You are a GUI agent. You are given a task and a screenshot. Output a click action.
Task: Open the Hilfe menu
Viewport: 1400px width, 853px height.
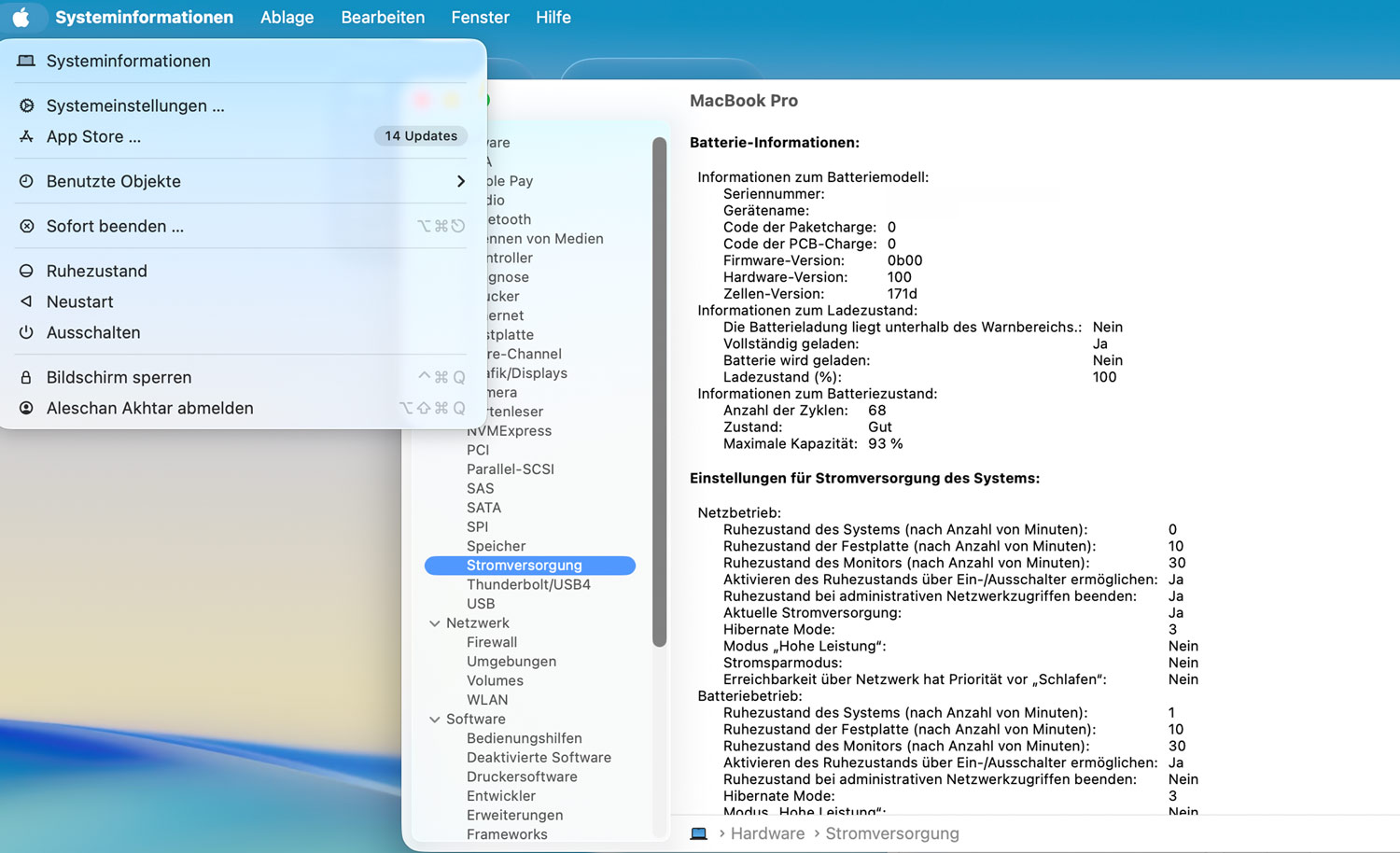point(553,17)
